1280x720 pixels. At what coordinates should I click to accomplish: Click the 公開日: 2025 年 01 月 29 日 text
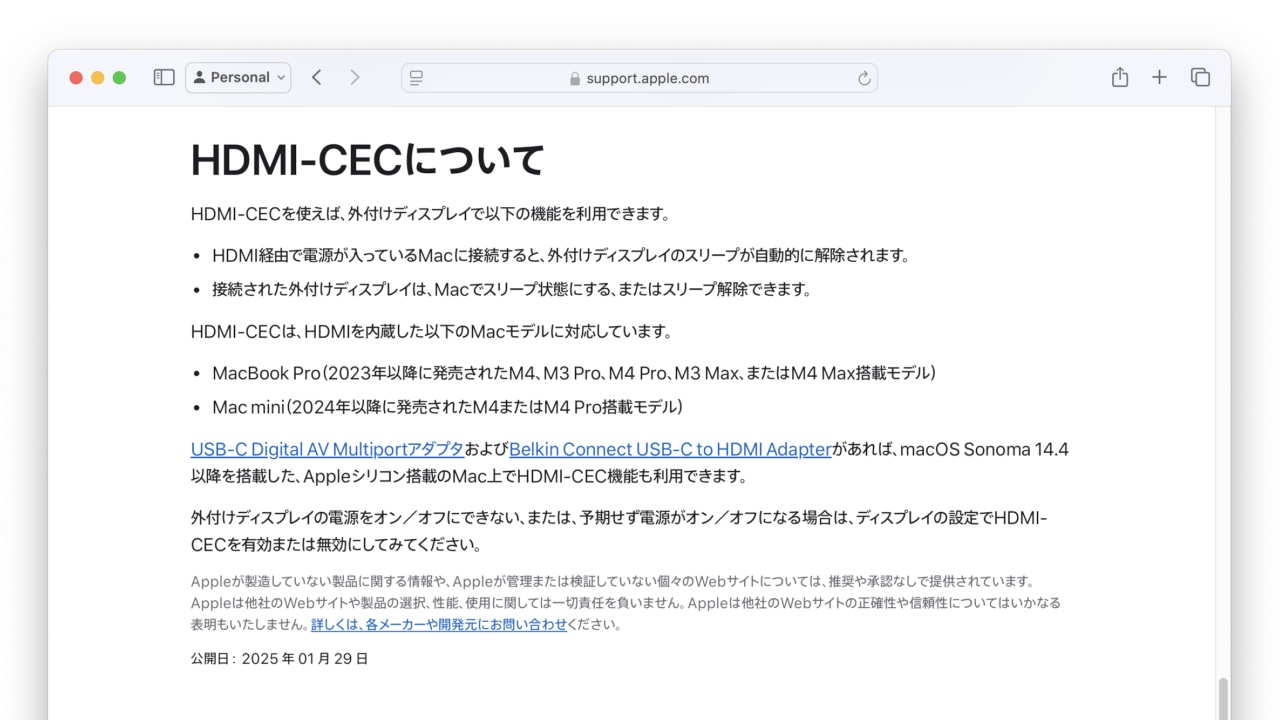click(x=280, y=659)
